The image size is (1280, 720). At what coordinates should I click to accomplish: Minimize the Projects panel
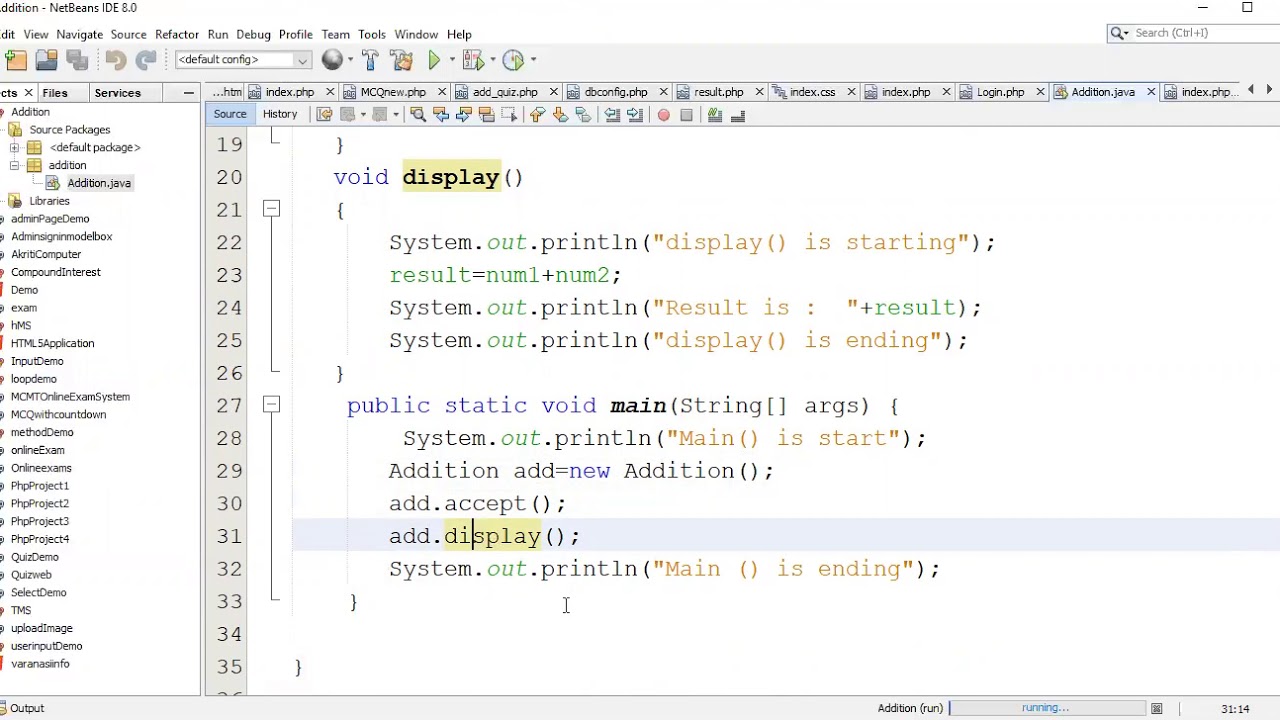[x=188, y=93]
